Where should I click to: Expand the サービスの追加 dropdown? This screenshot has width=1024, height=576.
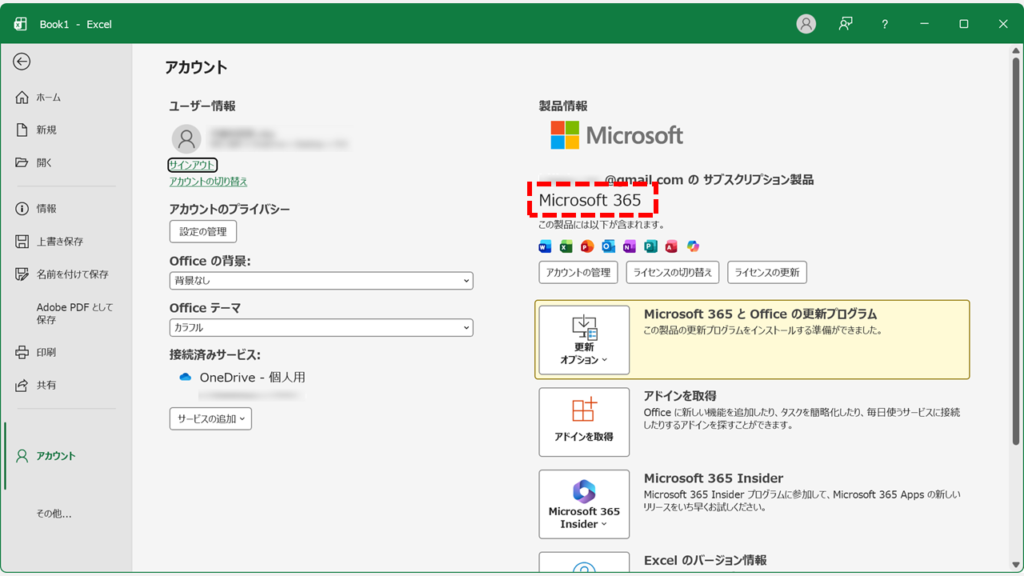[210, 419]
